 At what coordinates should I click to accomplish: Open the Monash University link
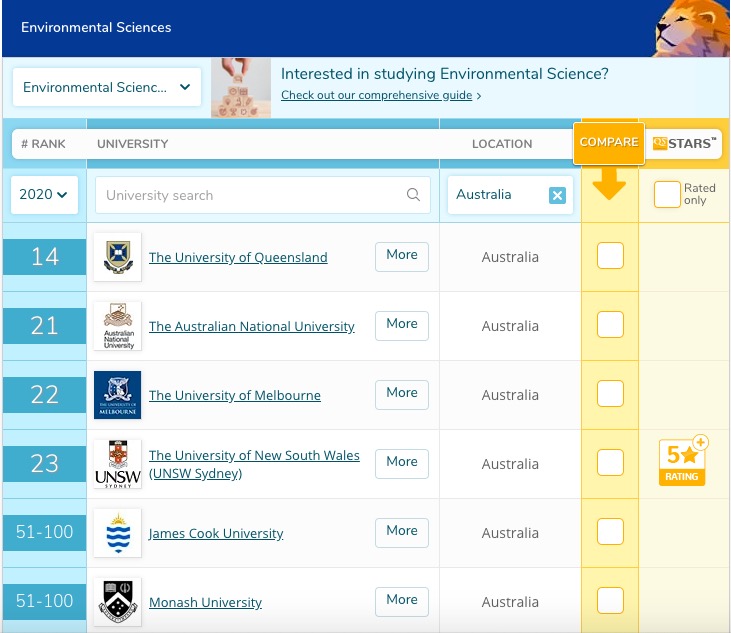[x=205, y=602]
